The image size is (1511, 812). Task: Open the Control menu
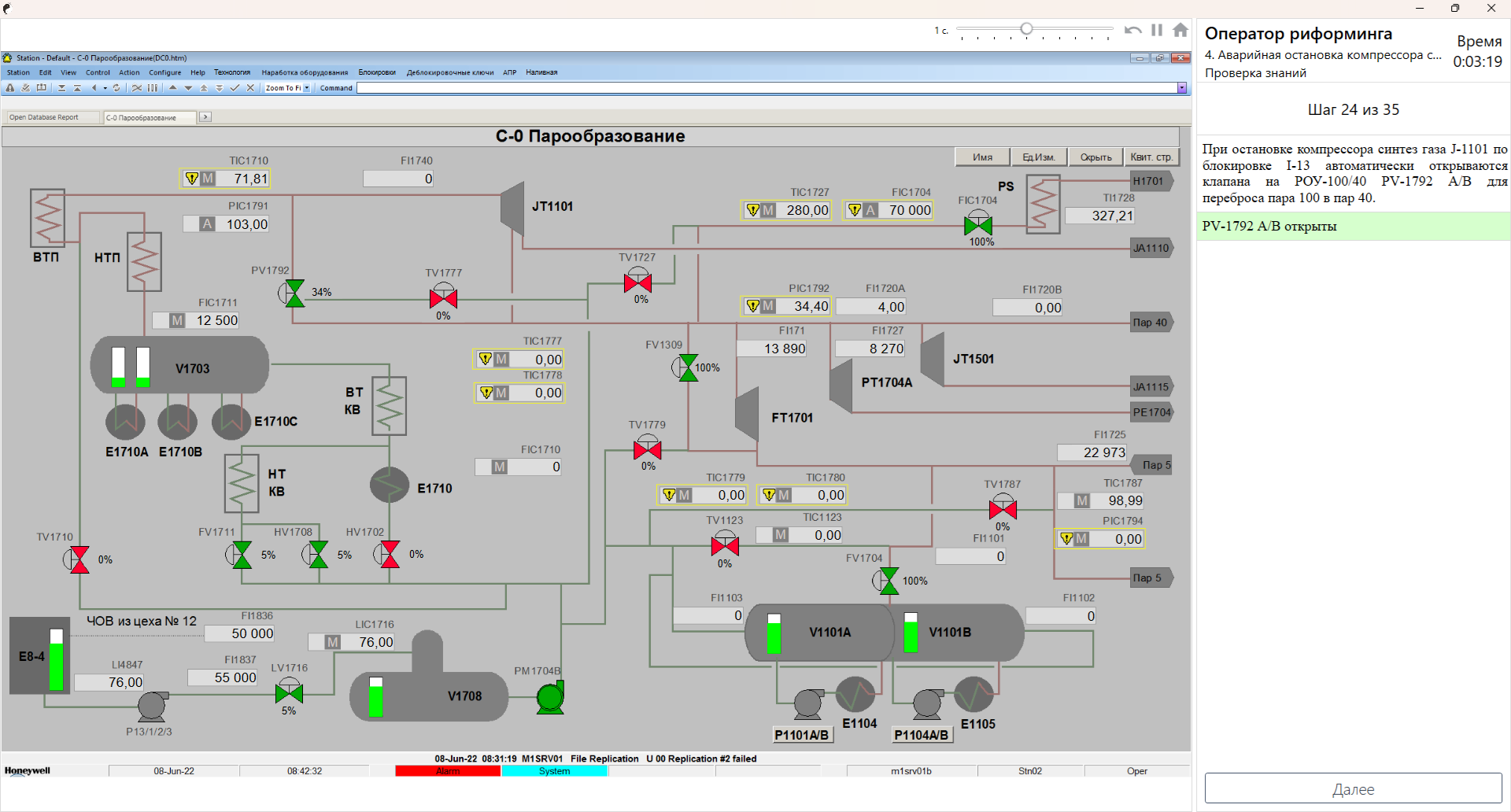pyautogui.click(x=98, y=72)
